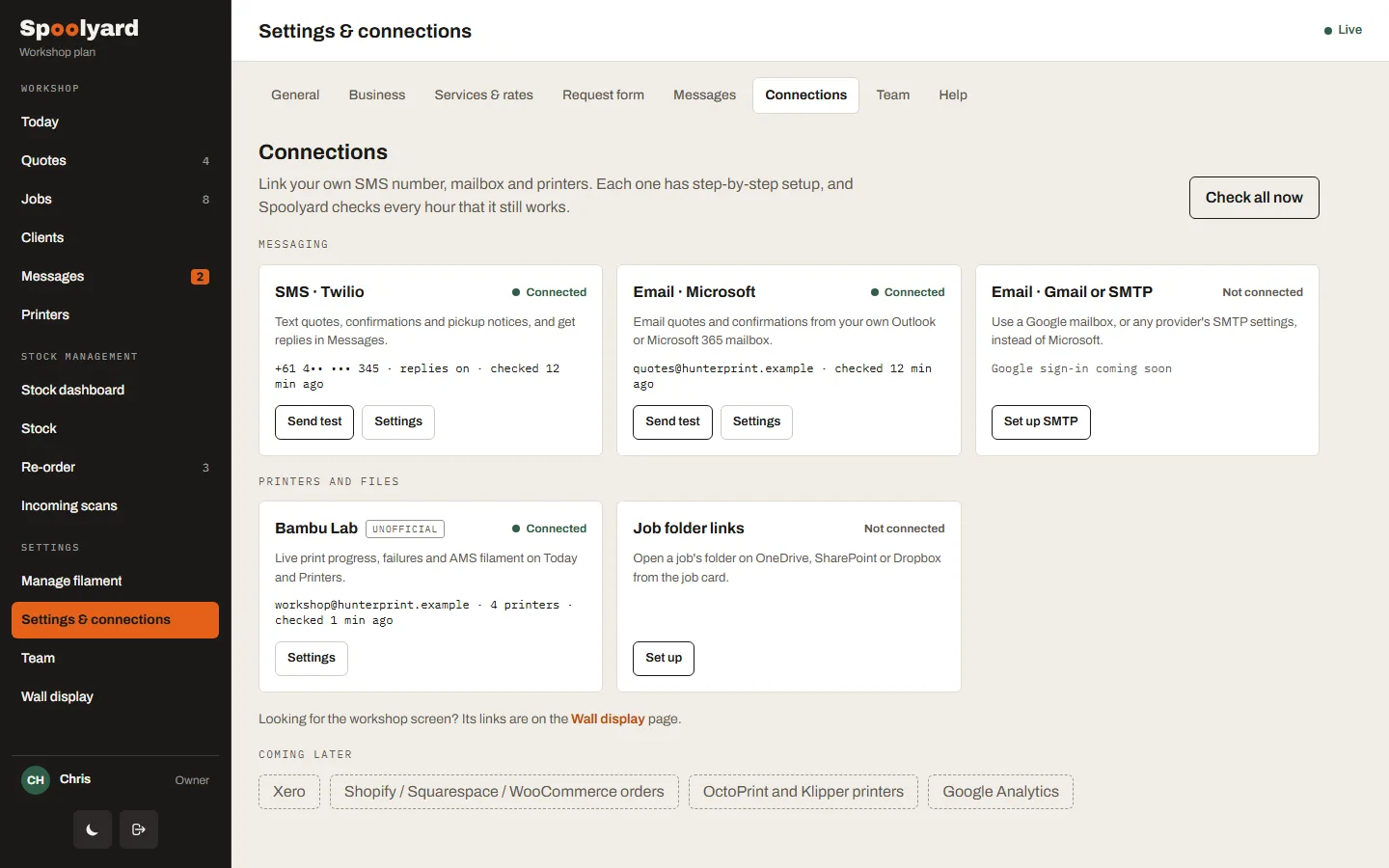Go to Re-order page
Image resolution: width=1389 pixels, height=868 pixels.
coord(115,468)
